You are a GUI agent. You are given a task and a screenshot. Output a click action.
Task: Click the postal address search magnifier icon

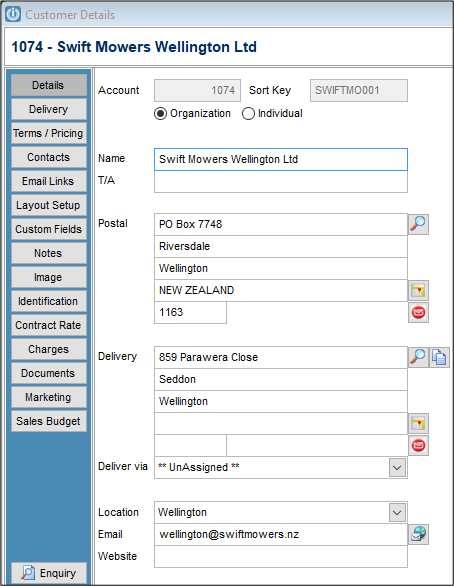point(418,224)
